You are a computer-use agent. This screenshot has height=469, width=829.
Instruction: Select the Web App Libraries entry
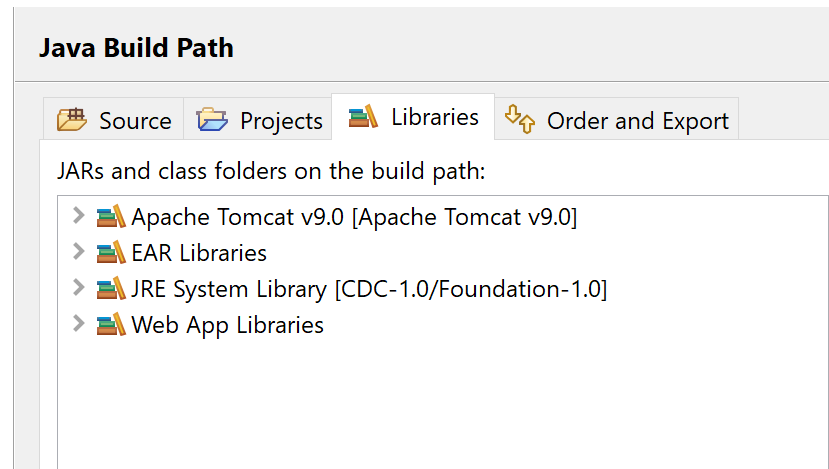(x=227, y=325)
